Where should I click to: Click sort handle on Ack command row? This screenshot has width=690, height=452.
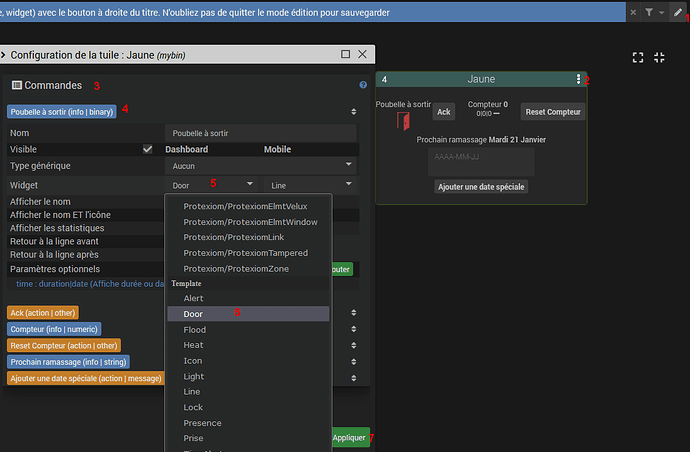[353, 313]
